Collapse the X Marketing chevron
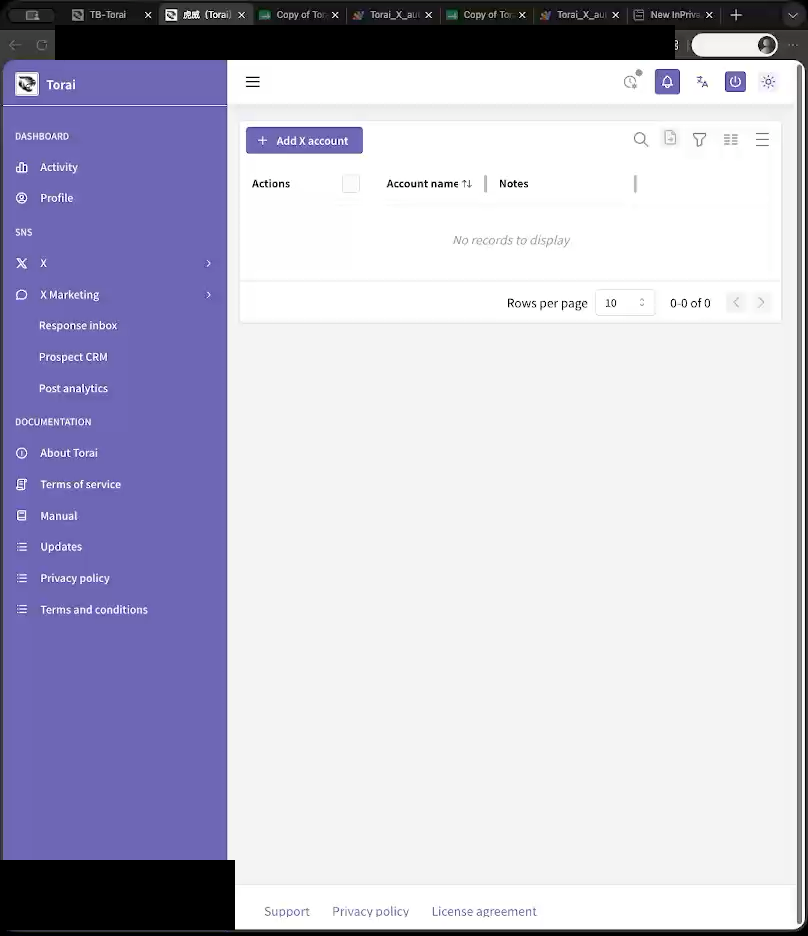Viewport: 808px width, 936px height. (208, 295)
